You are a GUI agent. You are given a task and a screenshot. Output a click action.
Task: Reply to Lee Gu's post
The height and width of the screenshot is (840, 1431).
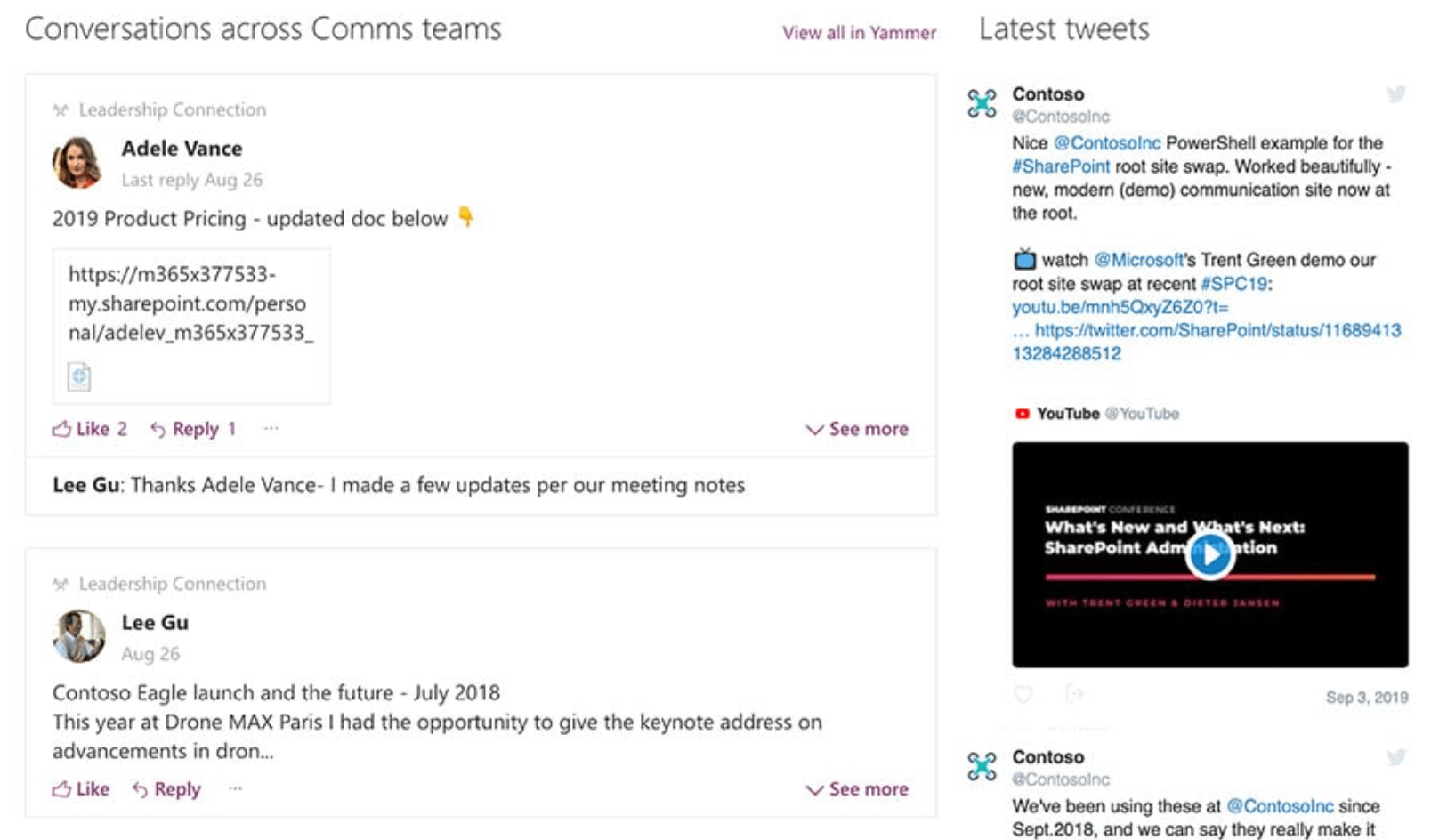coord(166,789)
